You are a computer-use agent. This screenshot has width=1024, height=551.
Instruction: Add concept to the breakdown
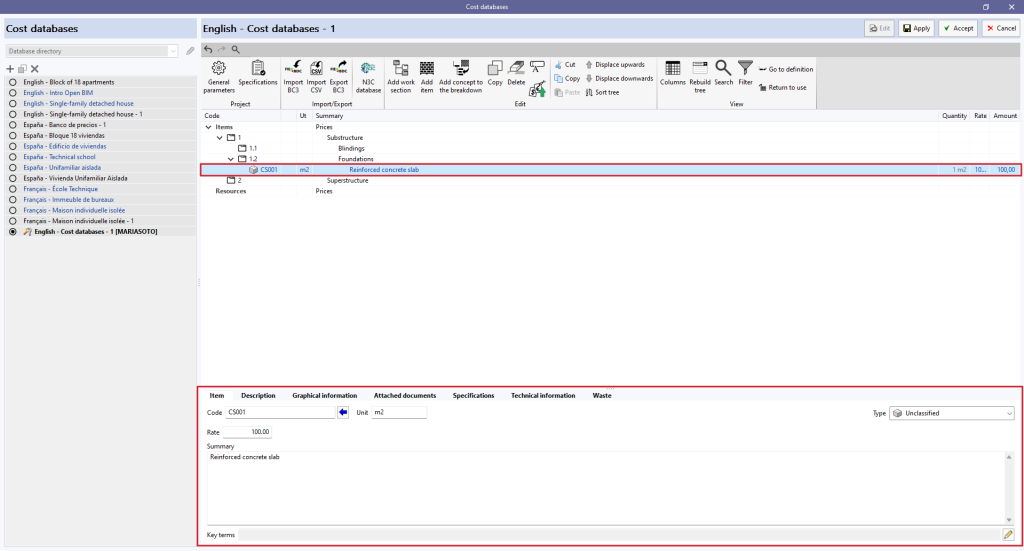click(461, 76)
